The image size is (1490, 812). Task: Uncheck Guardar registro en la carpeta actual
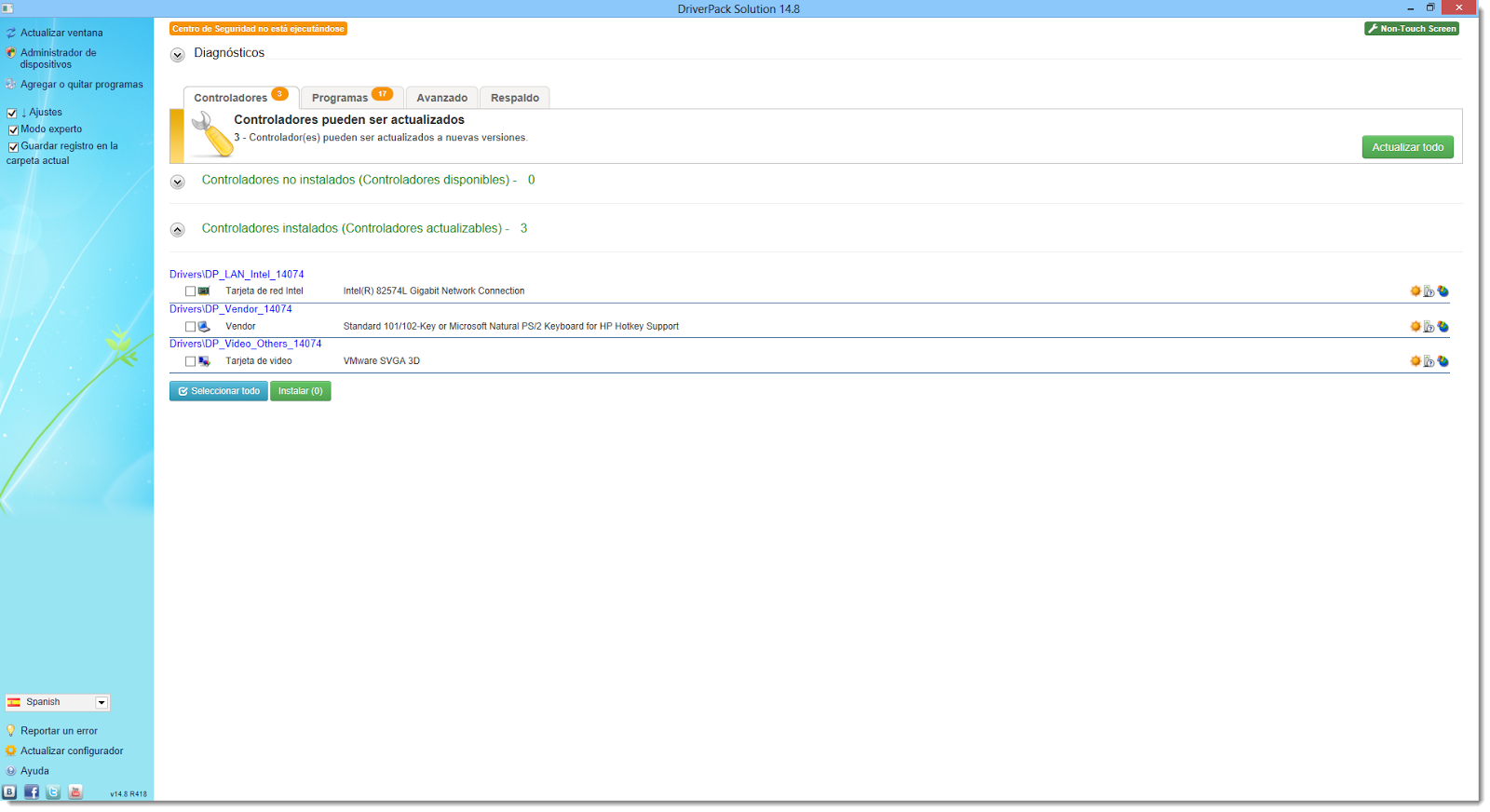[x=13, y=146]
